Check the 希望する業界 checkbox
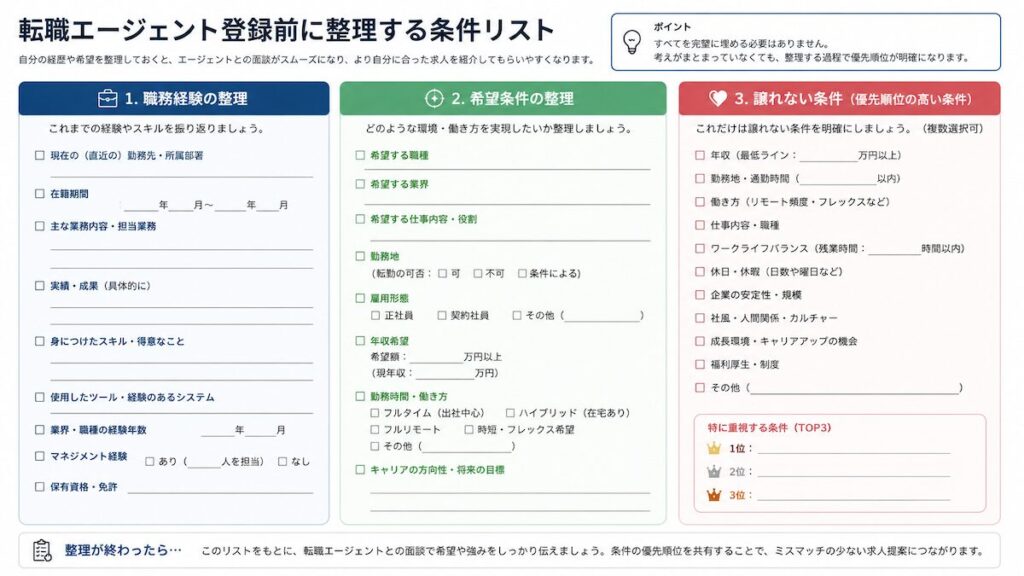This screenshot has height=576, width=1024. click(x=360, y=184)
